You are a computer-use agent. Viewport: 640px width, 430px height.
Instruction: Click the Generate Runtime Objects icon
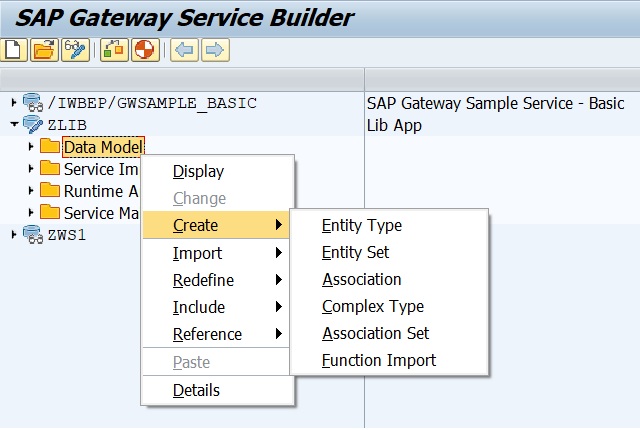pos(143,50)
